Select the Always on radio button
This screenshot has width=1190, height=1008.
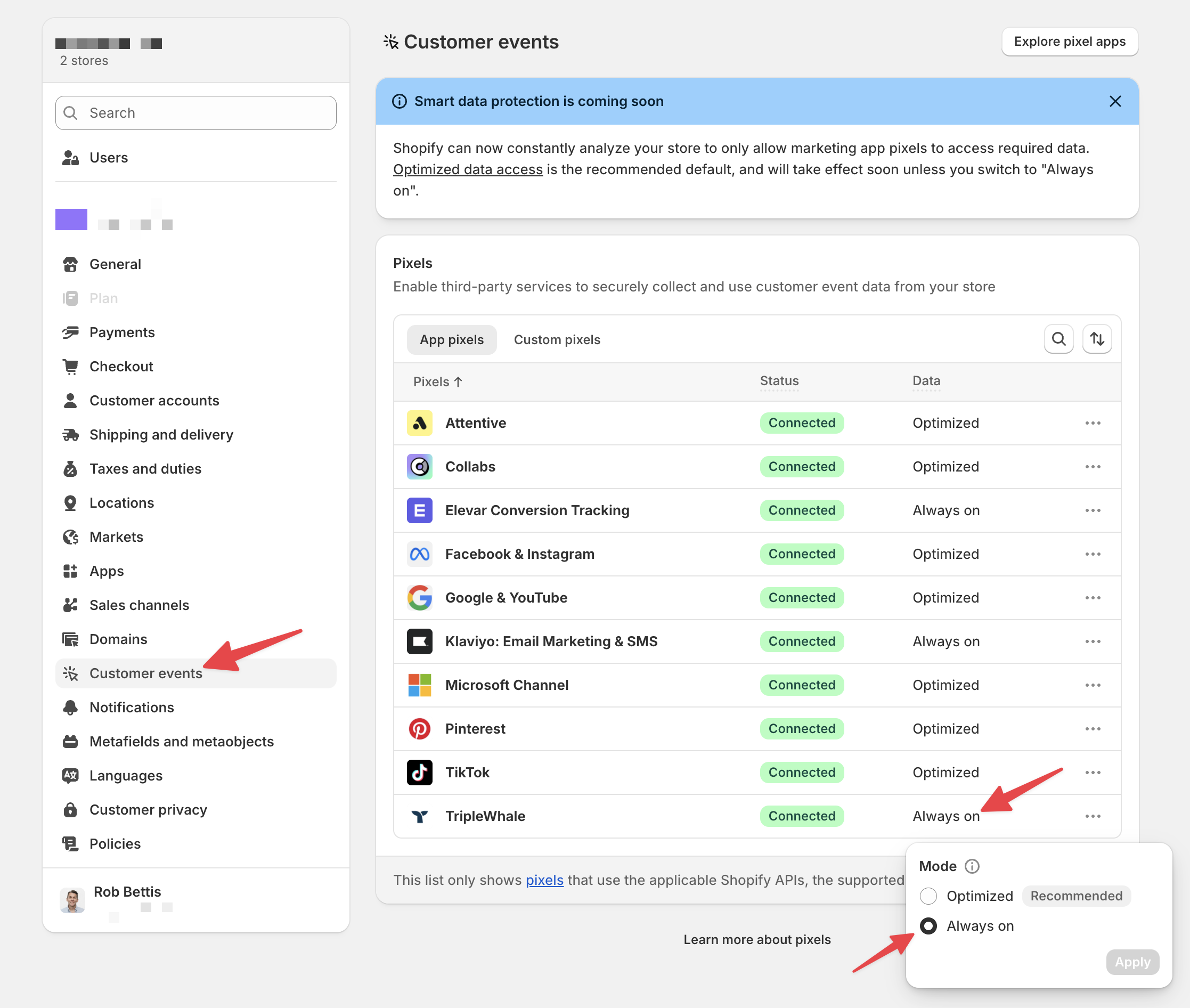[928, 926]
